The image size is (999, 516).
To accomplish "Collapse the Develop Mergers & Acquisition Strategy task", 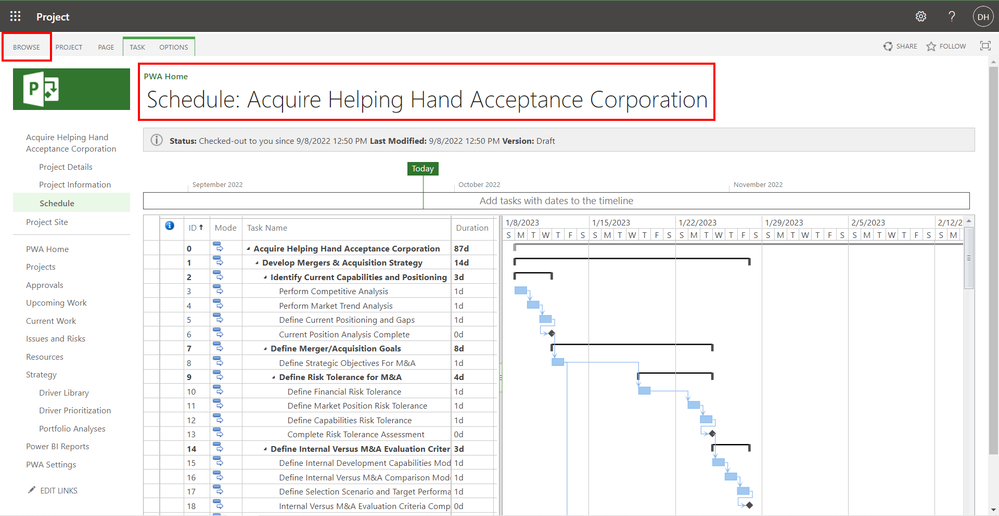I will (x=257, y=263).
